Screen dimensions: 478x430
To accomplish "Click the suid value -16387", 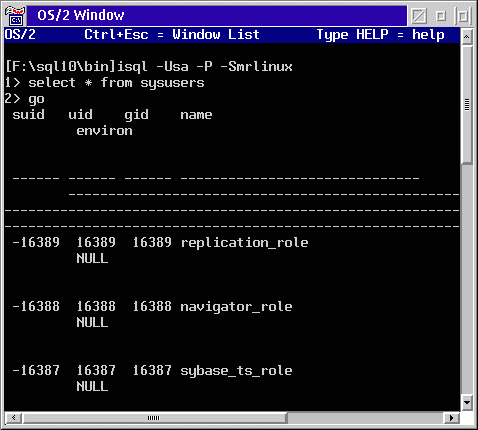I will coord(36,370).
